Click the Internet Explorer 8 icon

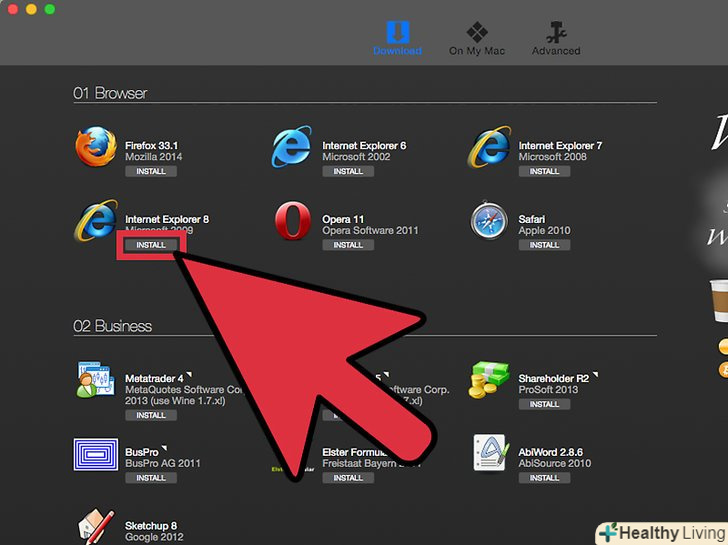pyautogui.click(x=96, y=221)
